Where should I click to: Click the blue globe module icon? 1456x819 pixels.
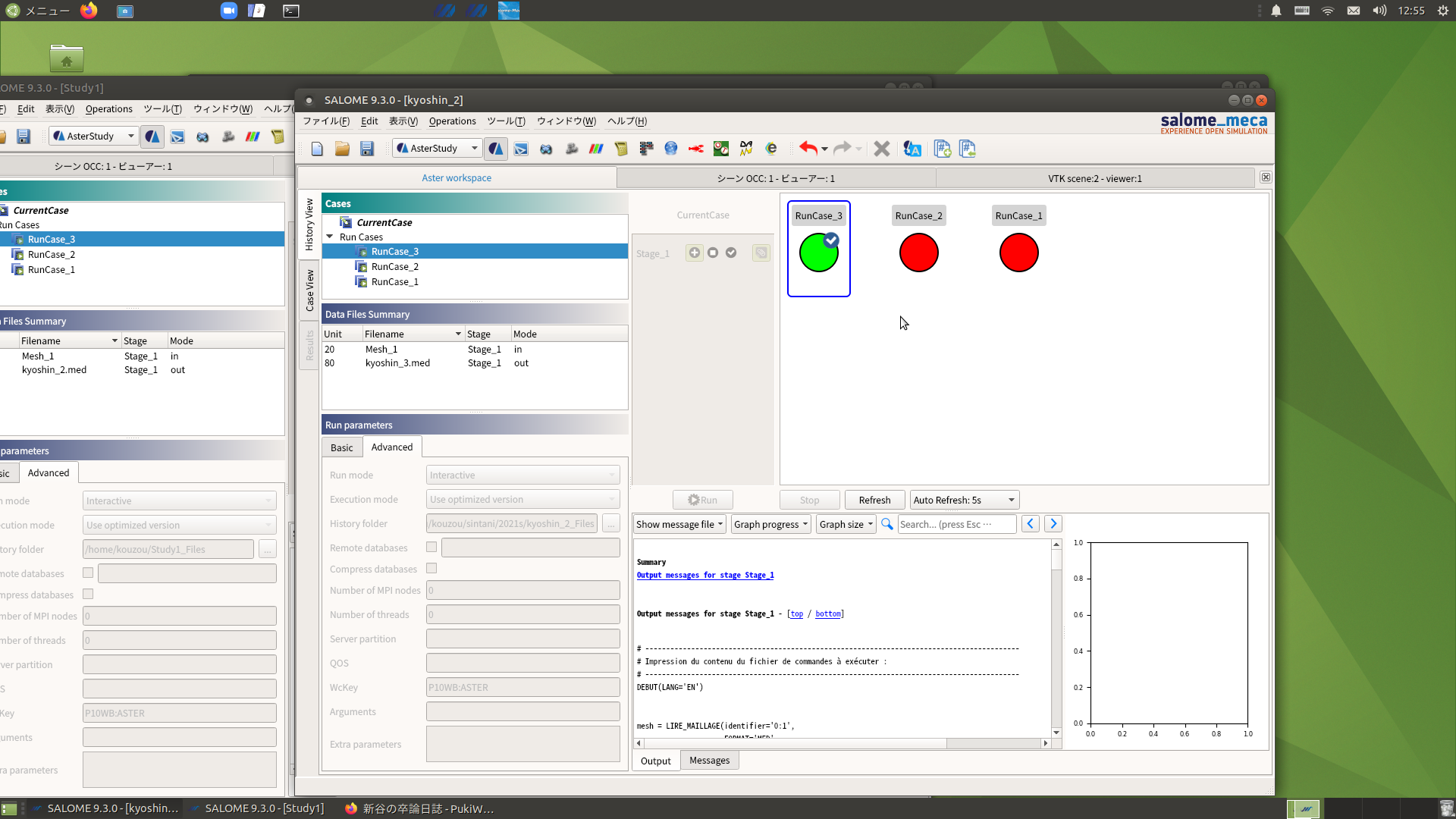[x=671, y=149]
